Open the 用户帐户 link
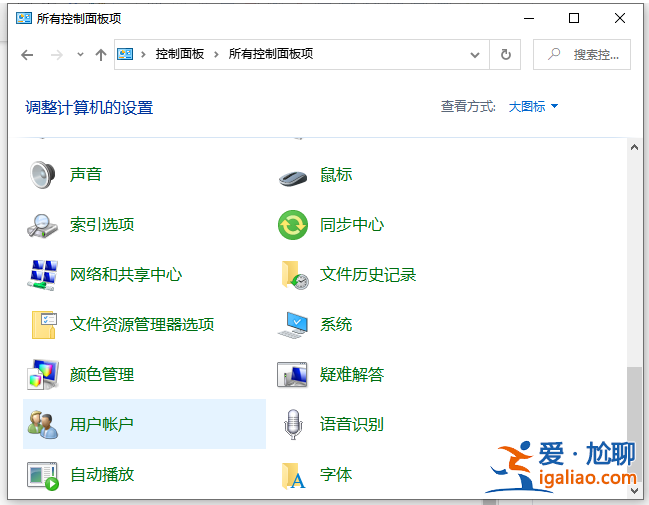 click(x=102, y=424)
